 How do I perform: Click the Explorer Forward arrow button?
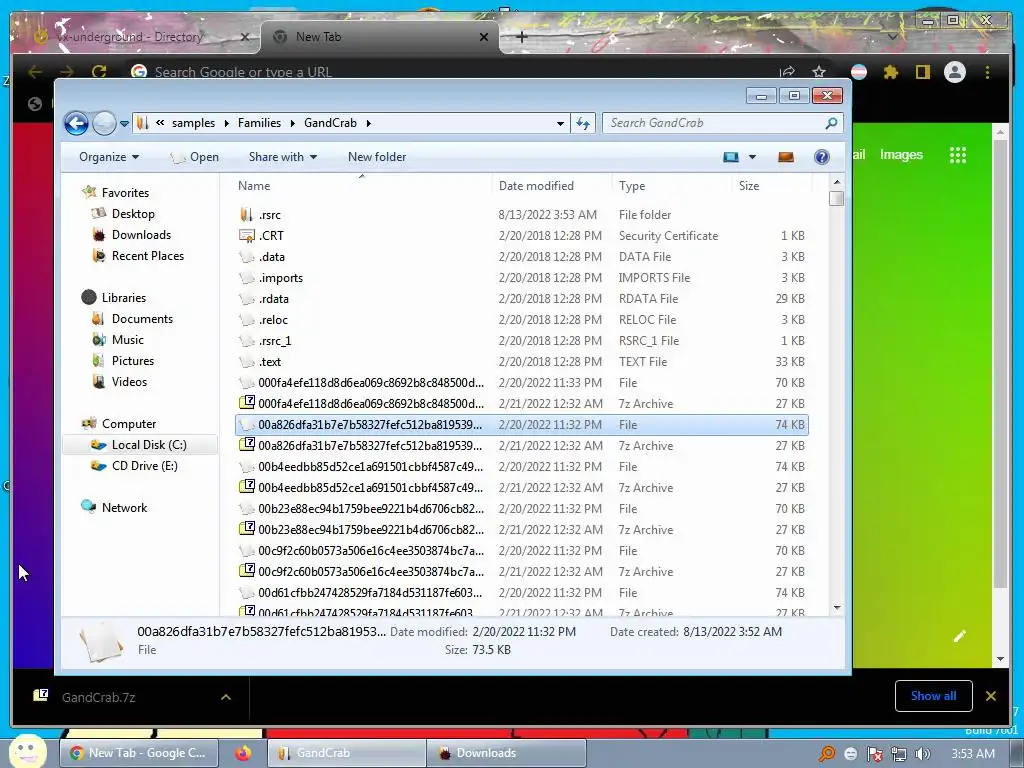(104, 123)
